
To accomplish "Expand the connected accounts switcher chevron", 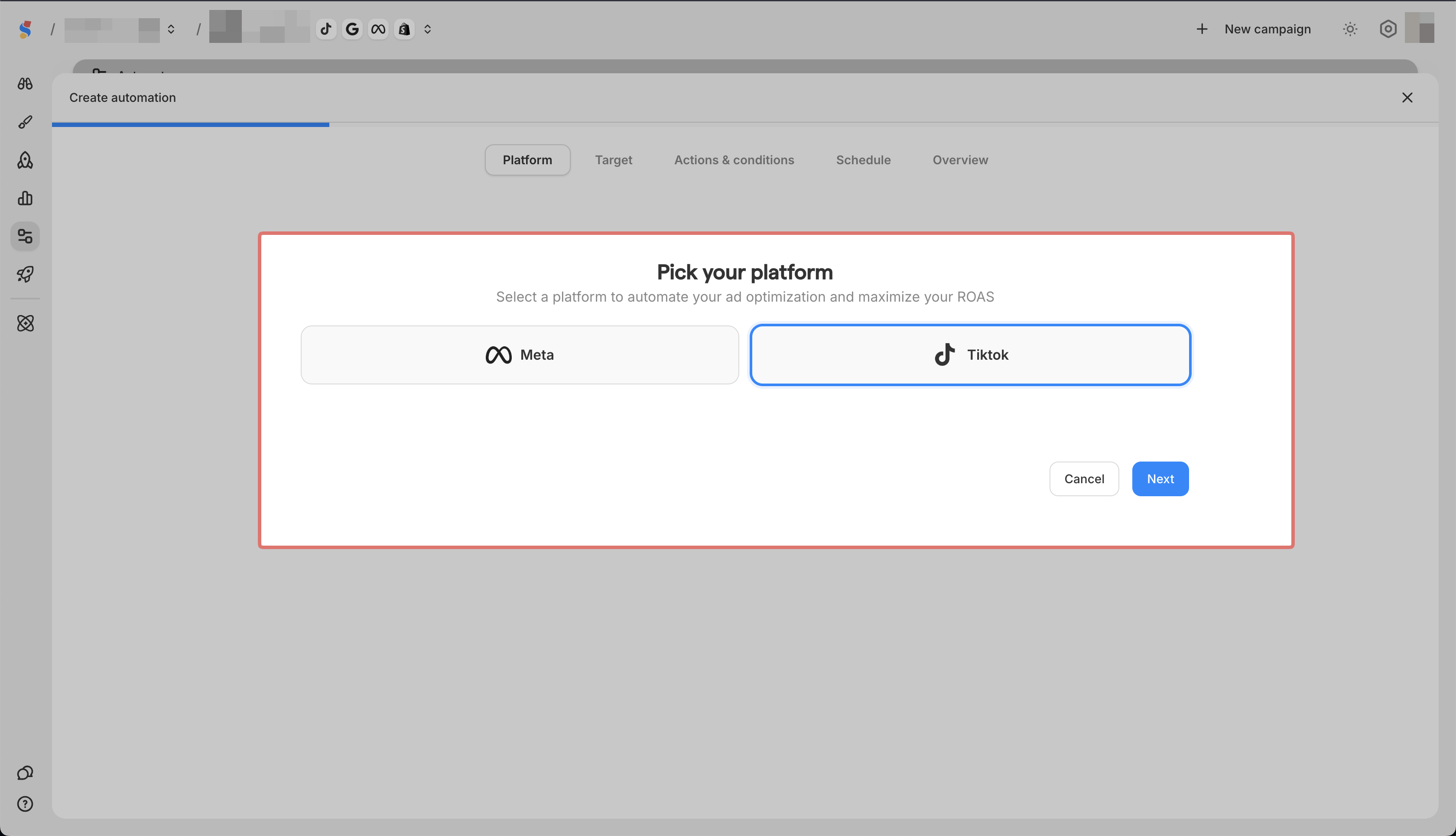I will [427, 29].
